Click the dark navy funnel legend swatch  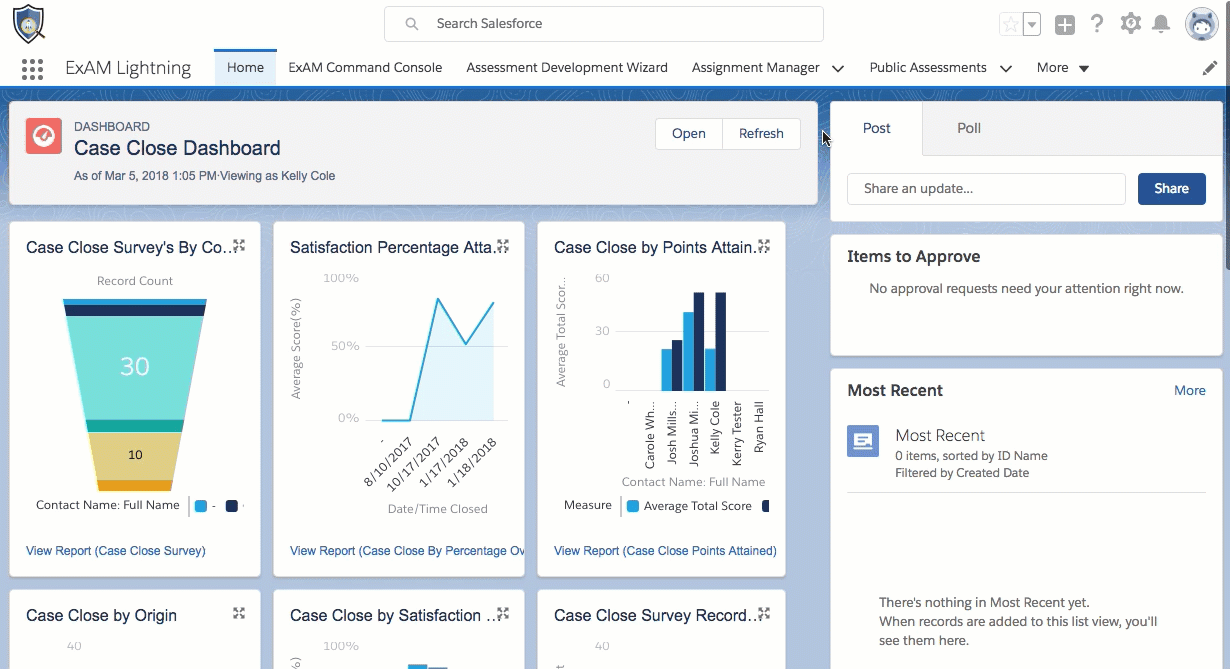pyautogui.click(x=232, y=506)
